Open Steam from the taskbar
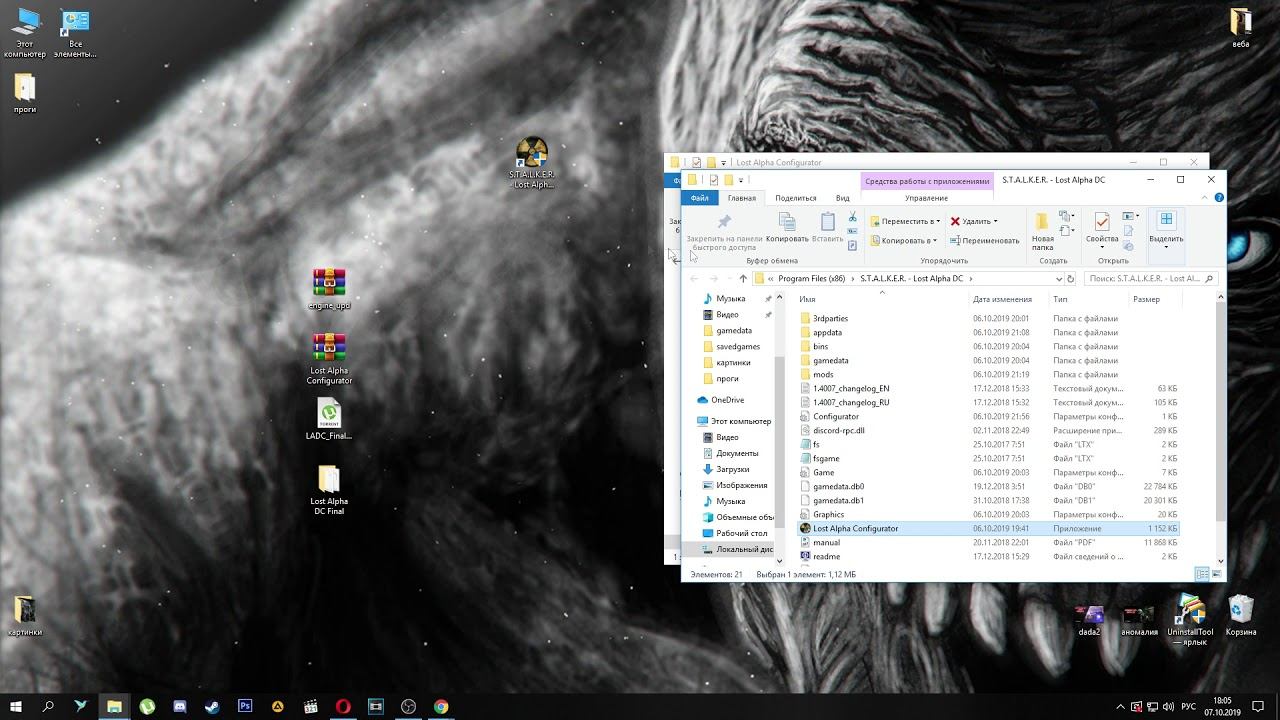Viewport: 1280px width, 720px height. (x=212, y=706)
